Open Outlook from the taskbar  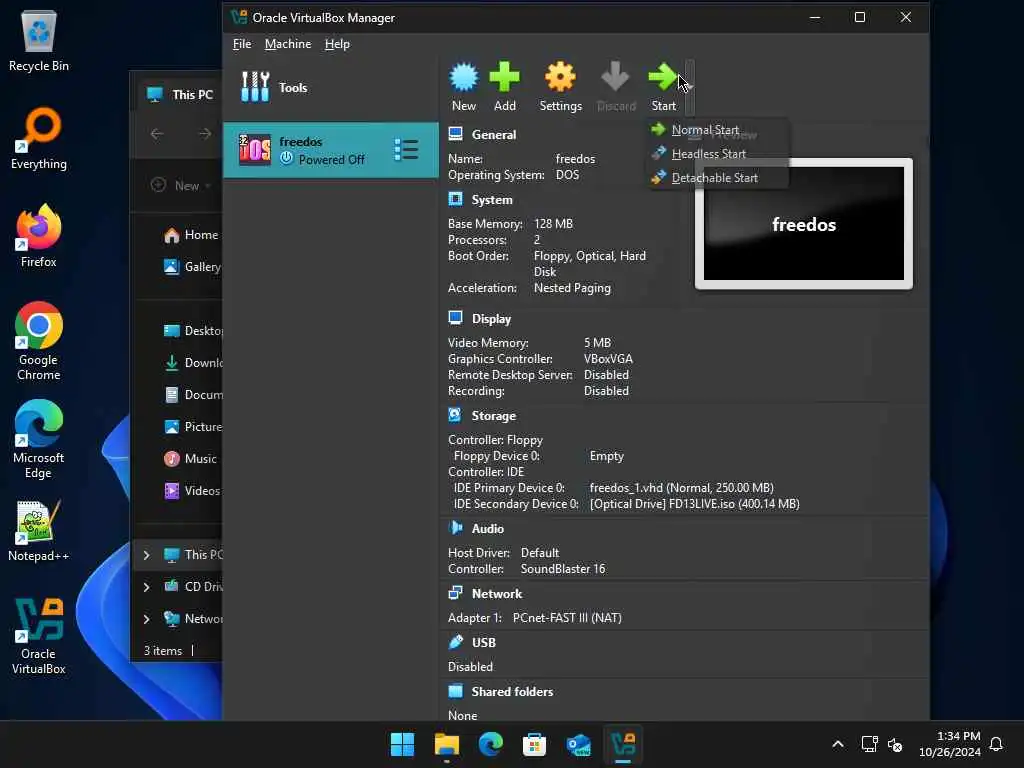tap(579, 744)
